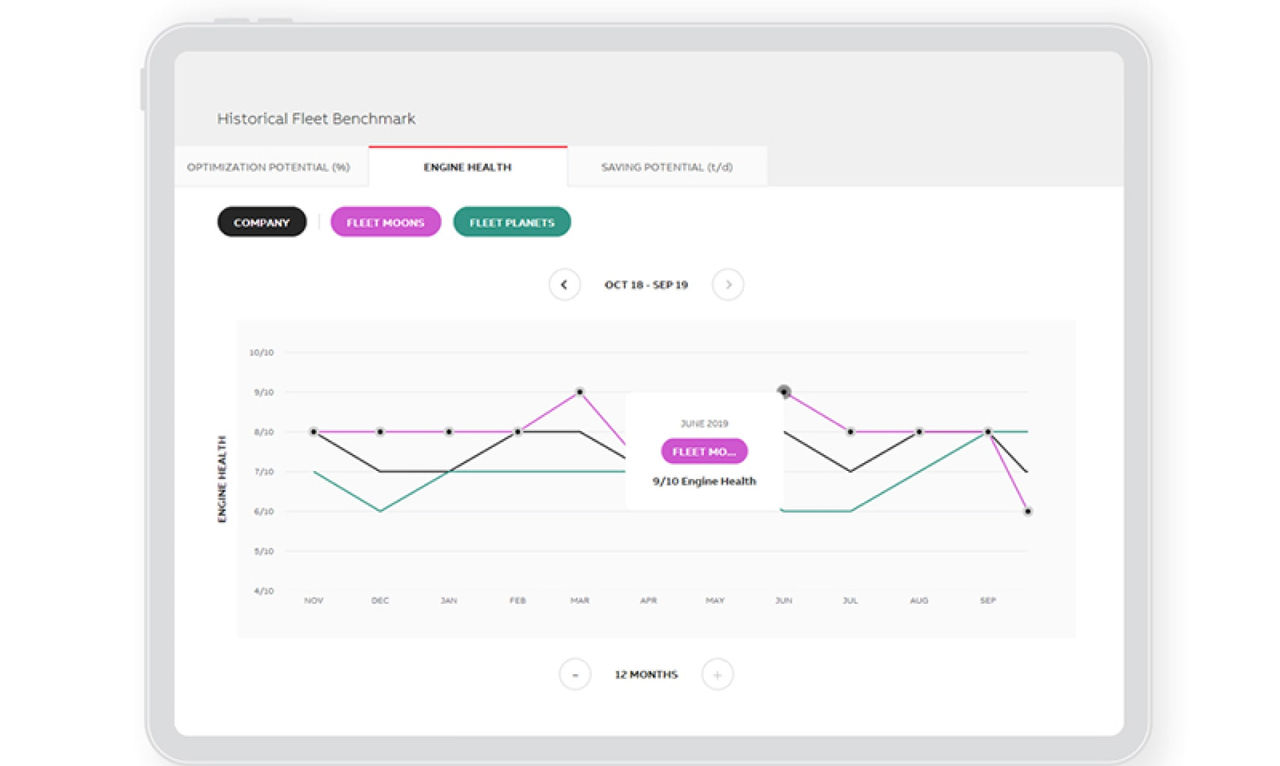Go to the previous date range arrow
1280x766 pixels.
[564, 285]
